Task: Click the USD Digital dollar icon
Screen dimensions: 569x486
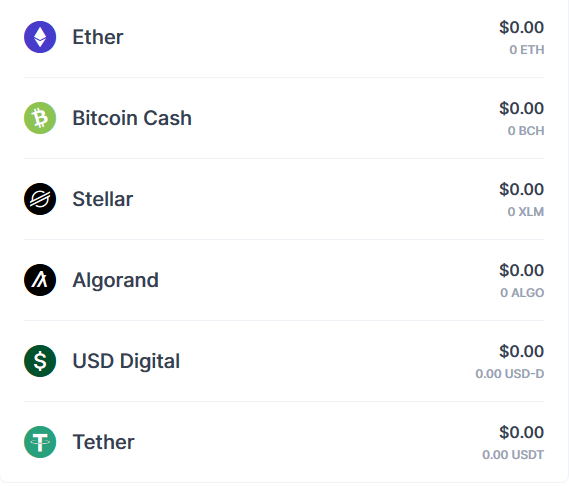Action: point(40,361)
